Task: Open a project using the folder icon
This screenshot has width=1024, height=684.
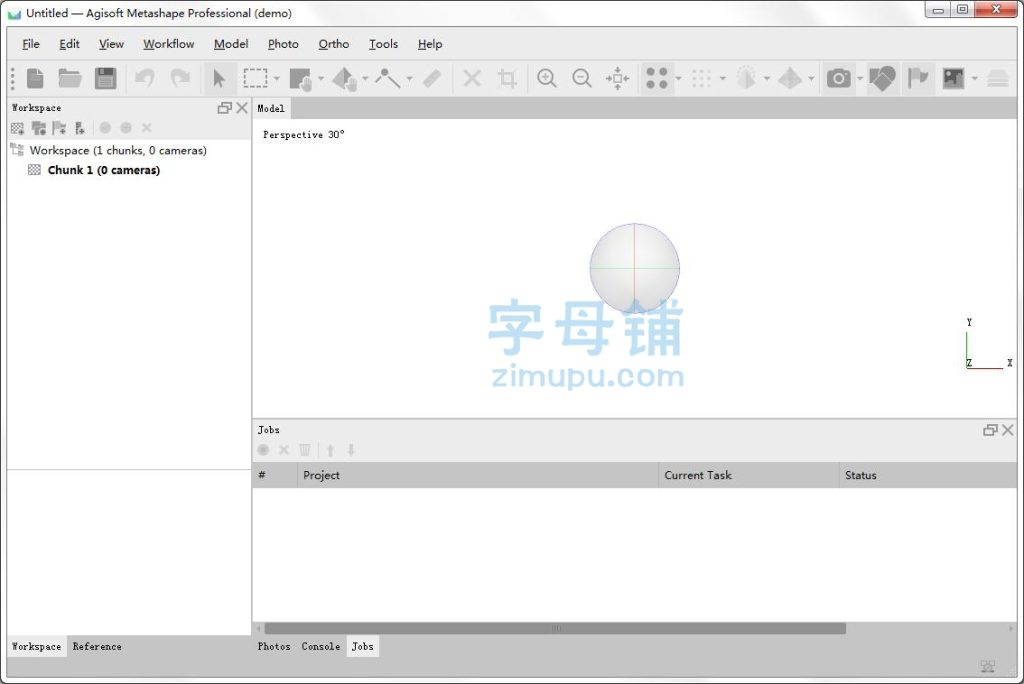Action: [70, 78]
